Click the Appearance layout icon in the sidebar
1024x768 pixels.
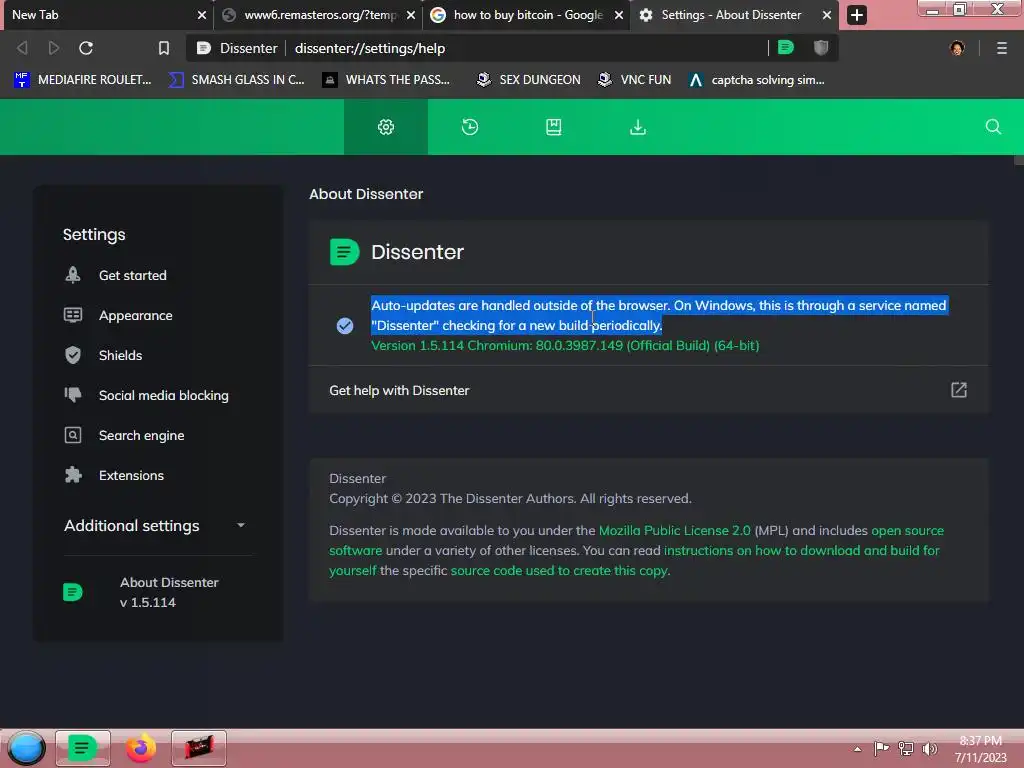(x=72, y=315)
